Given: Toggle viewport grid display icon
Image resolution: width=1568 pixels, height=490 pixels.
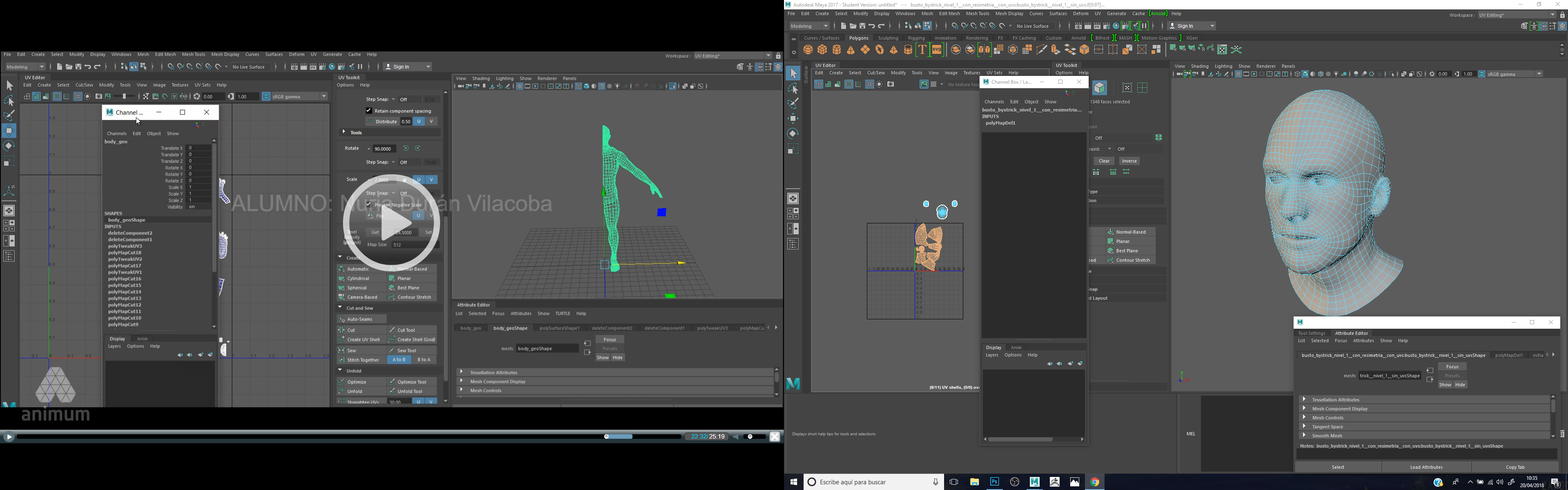Looking at the screenshot, I should click(x=1238, y=74).
